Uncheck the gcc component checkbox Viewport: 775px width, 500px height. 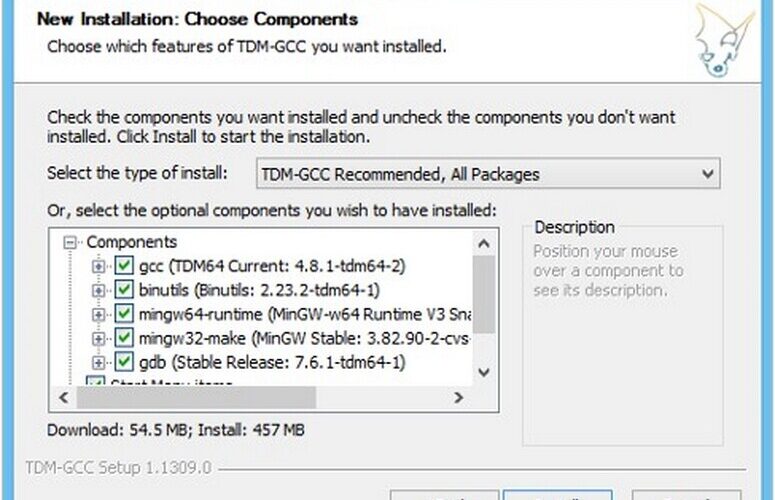click(124, 265)
